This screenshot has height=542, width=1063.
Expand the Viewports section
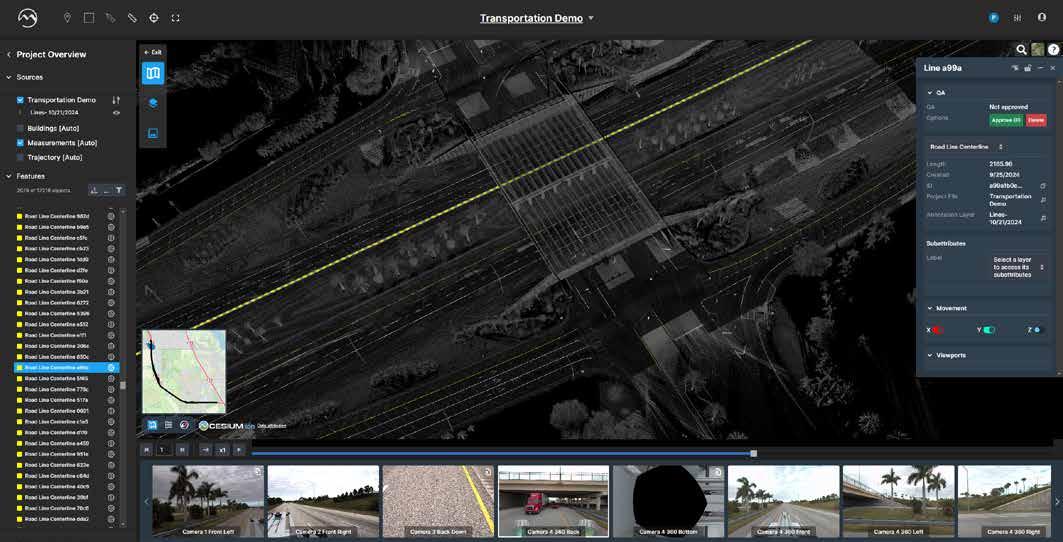(929, 355)
